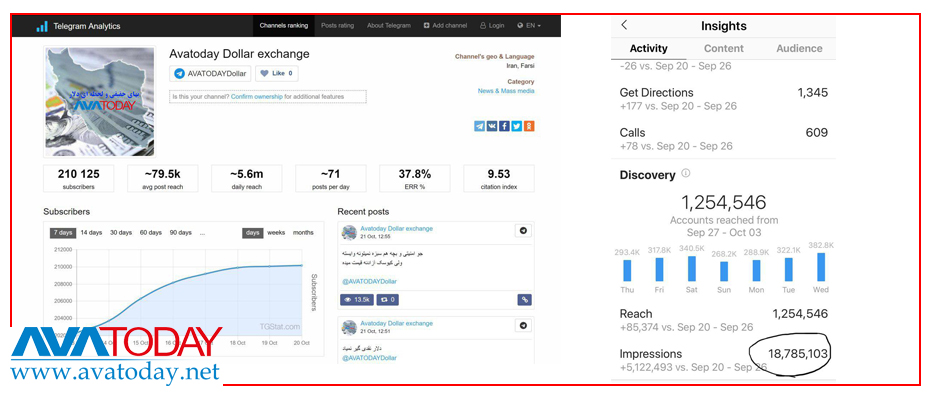Image resolution: width=930 pixels, height=399 pixels.
Task: Click the 210 125 subscribers stat box
Action: (x=78, y=178)
